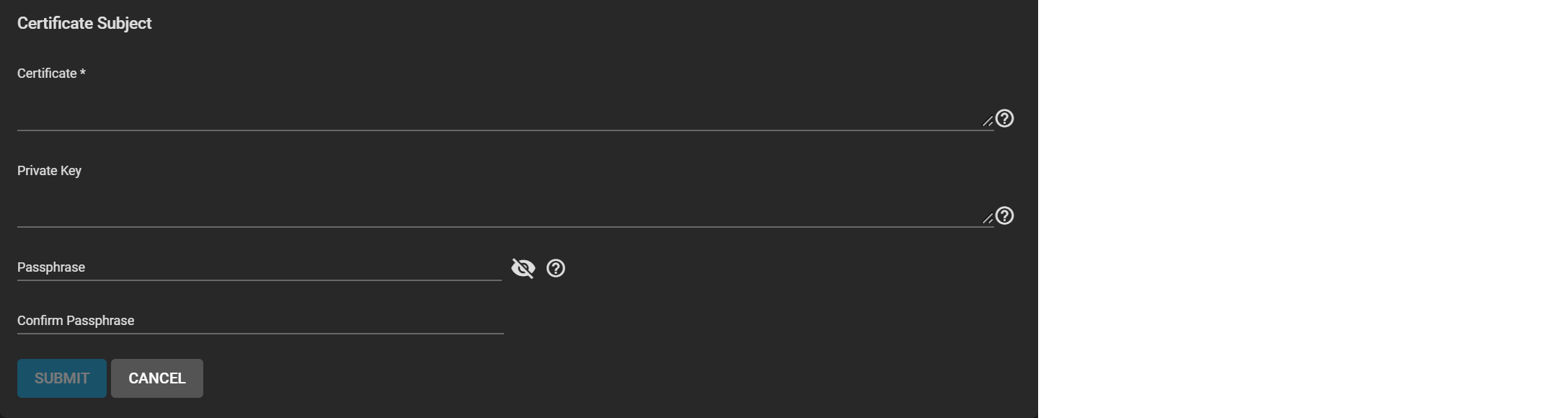Select the Passphrase input field

[260, 267]
